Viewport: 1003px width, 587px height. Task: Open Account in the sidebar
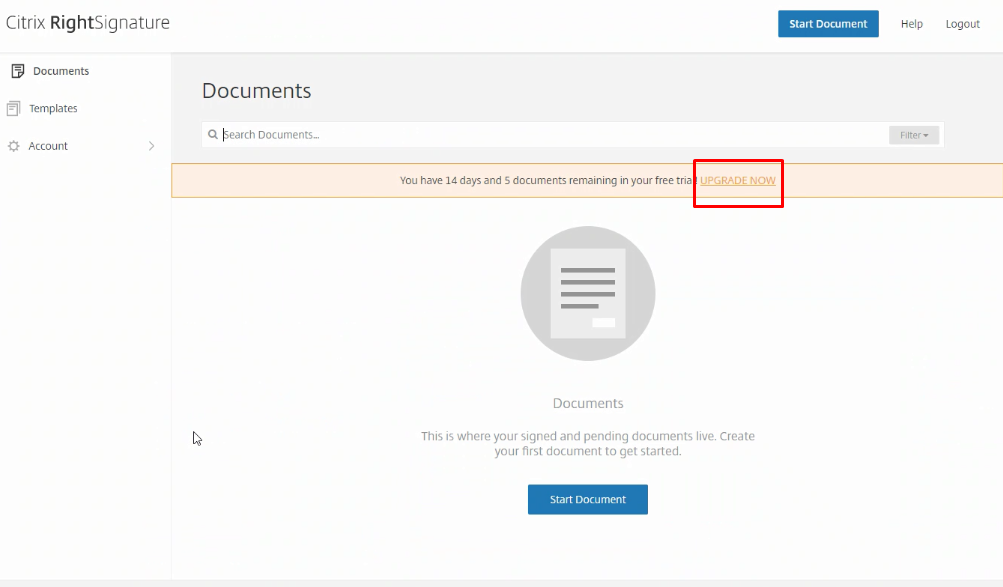coord(48,146)
